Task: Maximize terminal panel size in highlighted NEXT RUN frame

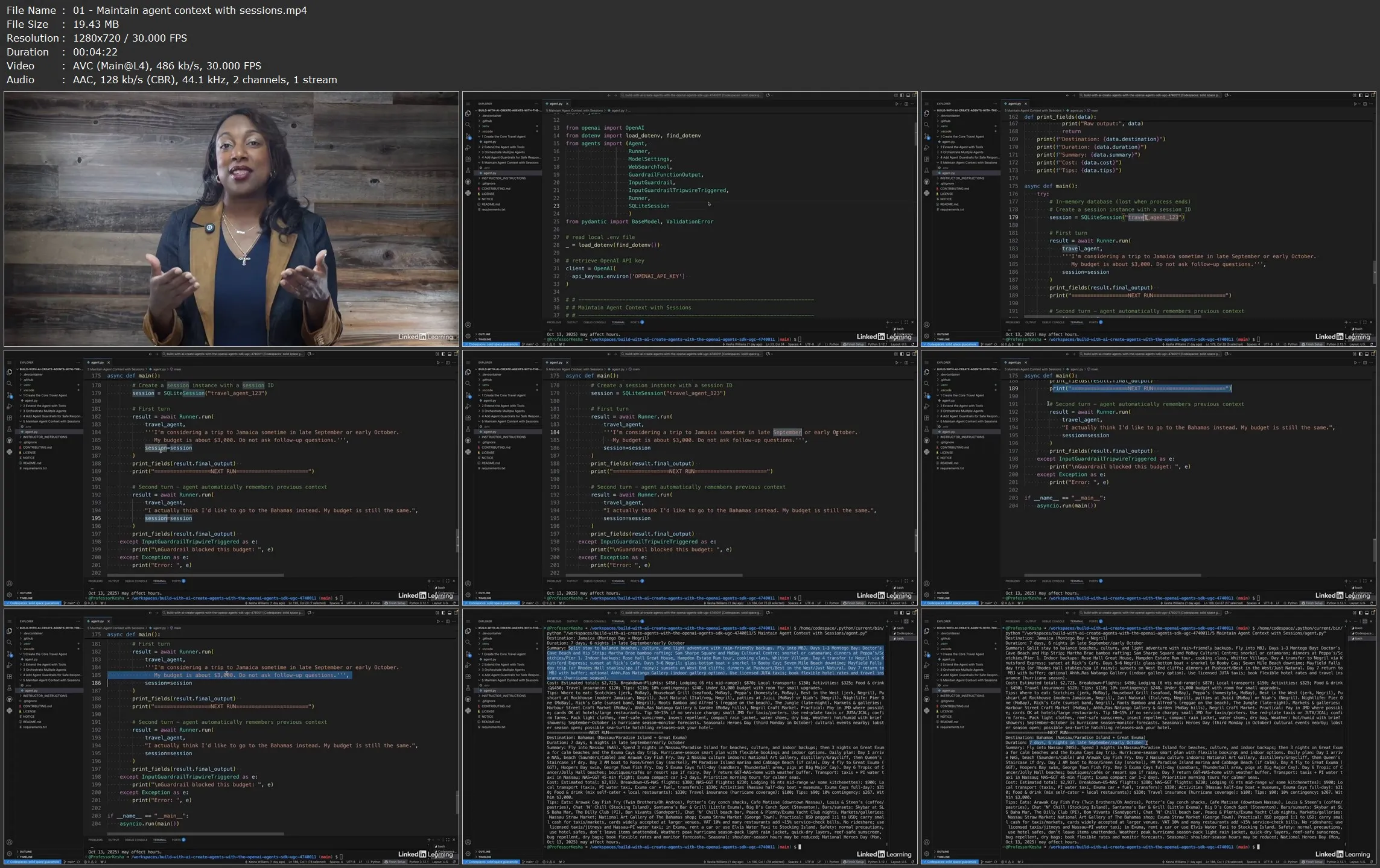Action: [x=1364, y=581]
